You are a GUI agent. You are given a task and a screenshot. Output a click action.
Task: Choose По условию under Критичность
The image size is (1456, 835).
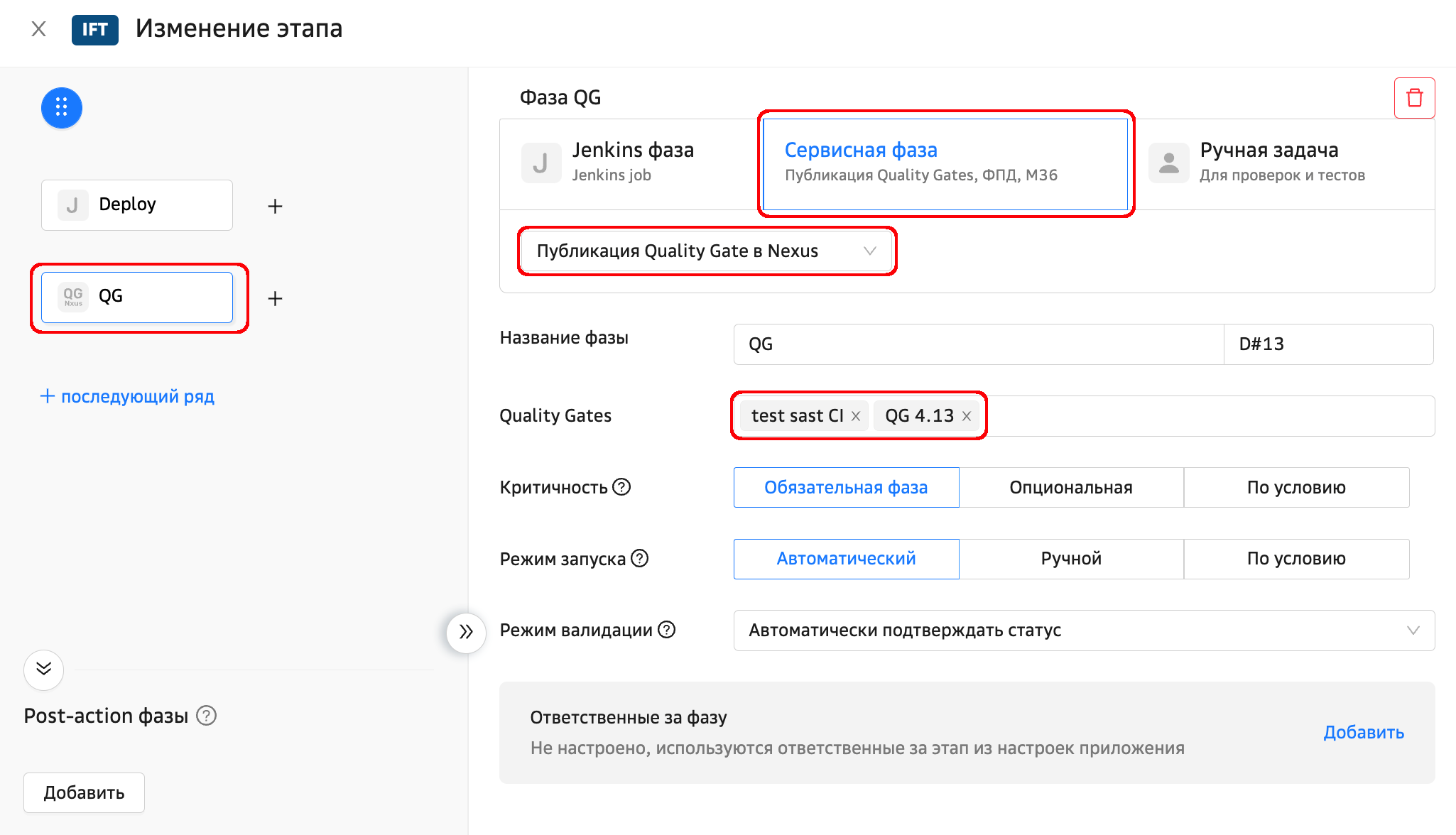(x=1295, y=487)
